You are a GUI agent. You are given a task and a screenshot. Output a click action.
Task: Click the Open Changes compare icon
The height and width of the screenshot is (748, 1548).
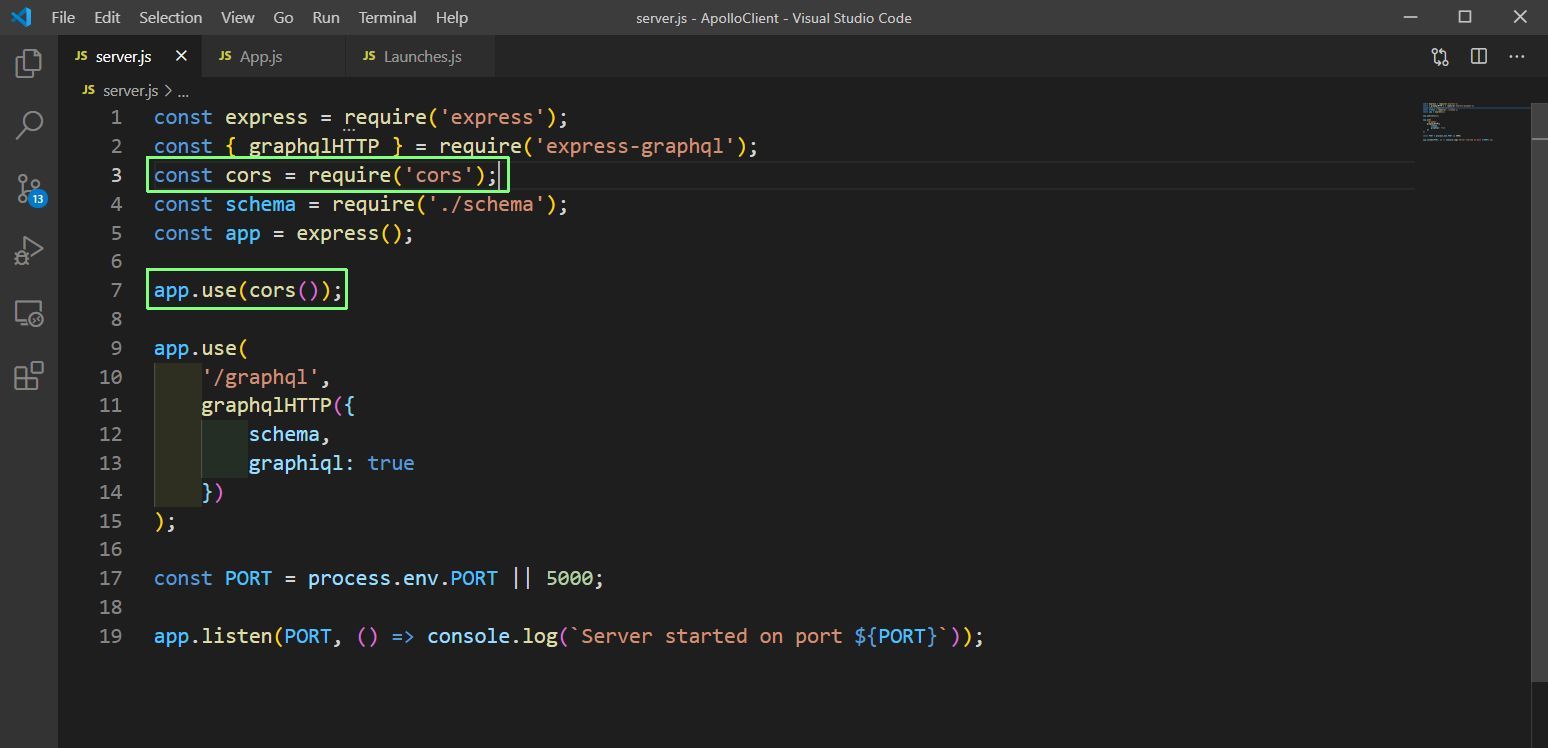pos(1440,57)
